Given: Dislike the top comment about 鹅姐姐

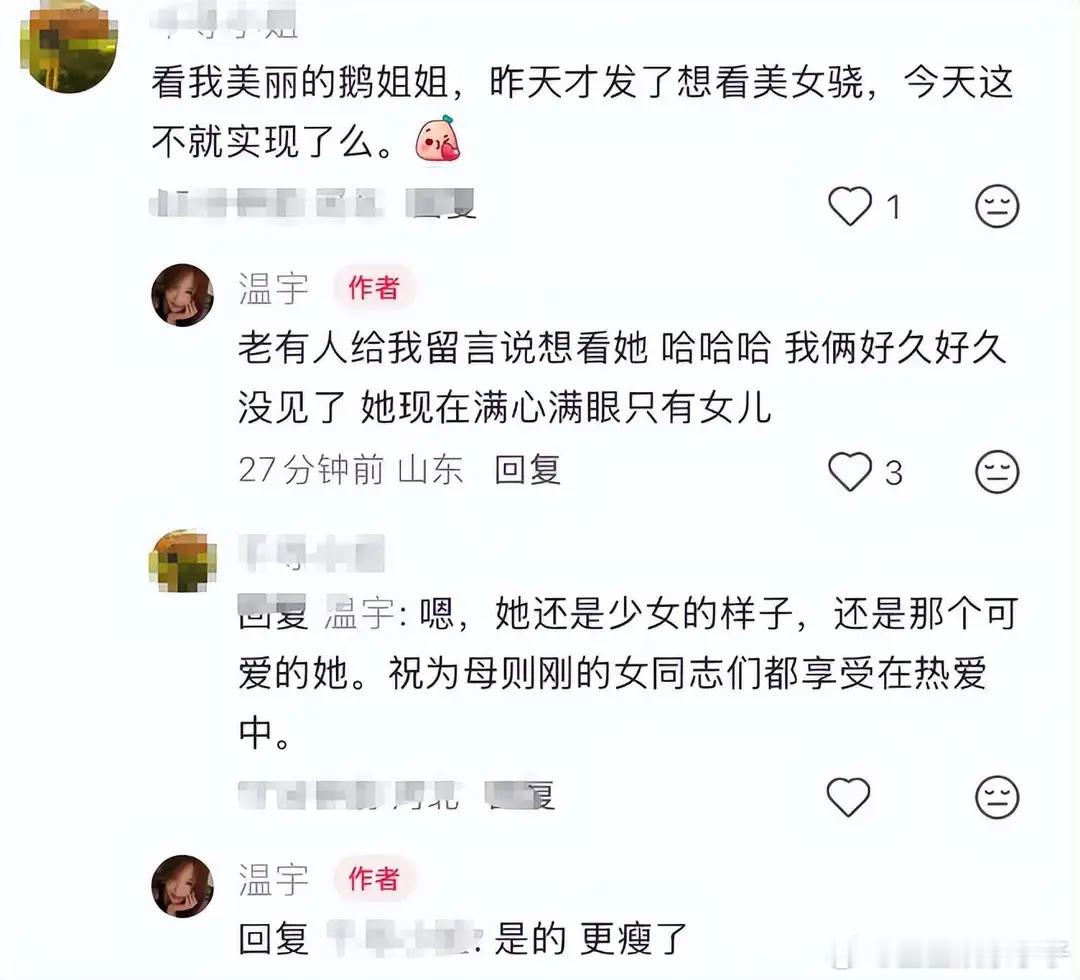Looking at the screenshot, I should pyautogui.click(x=997, y=206).
